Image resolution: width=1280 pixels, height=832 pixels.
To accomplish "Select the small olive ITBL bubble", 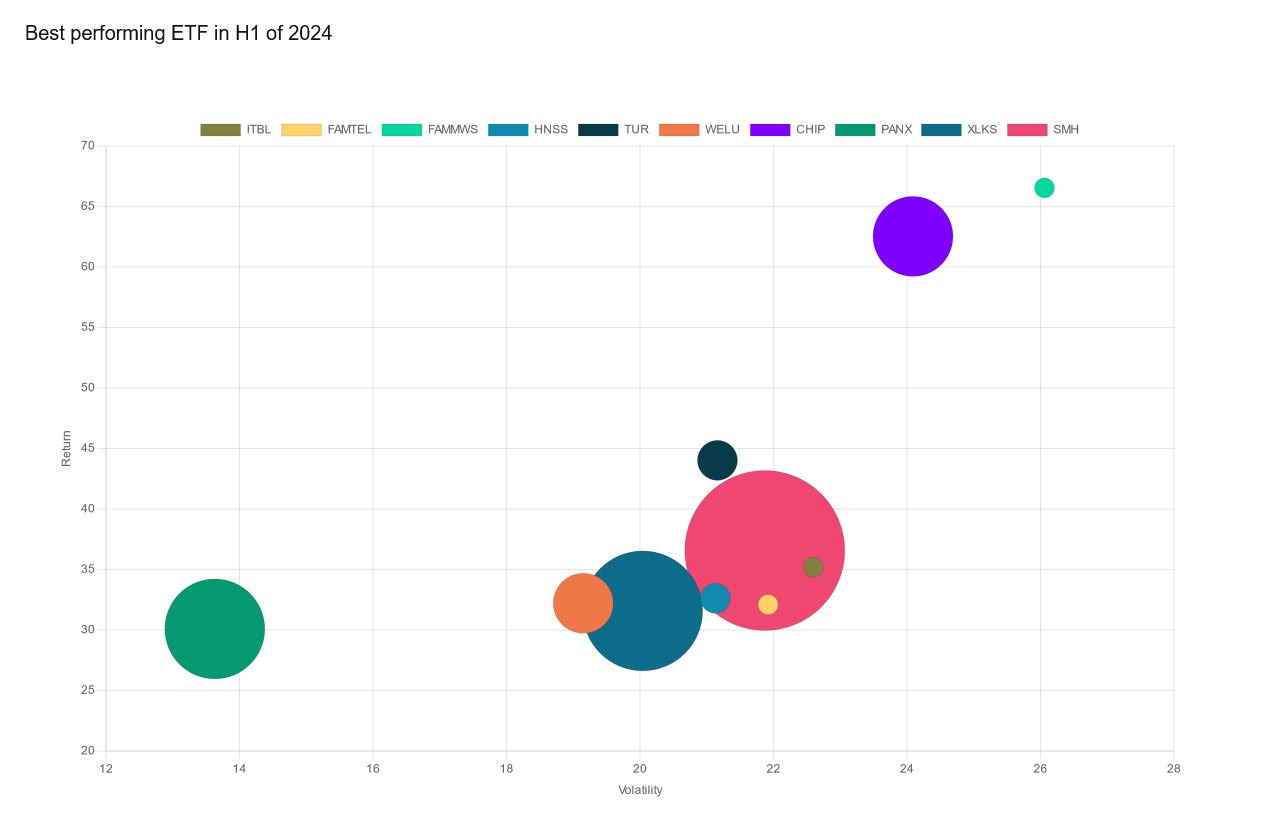I will pos(814,567).
